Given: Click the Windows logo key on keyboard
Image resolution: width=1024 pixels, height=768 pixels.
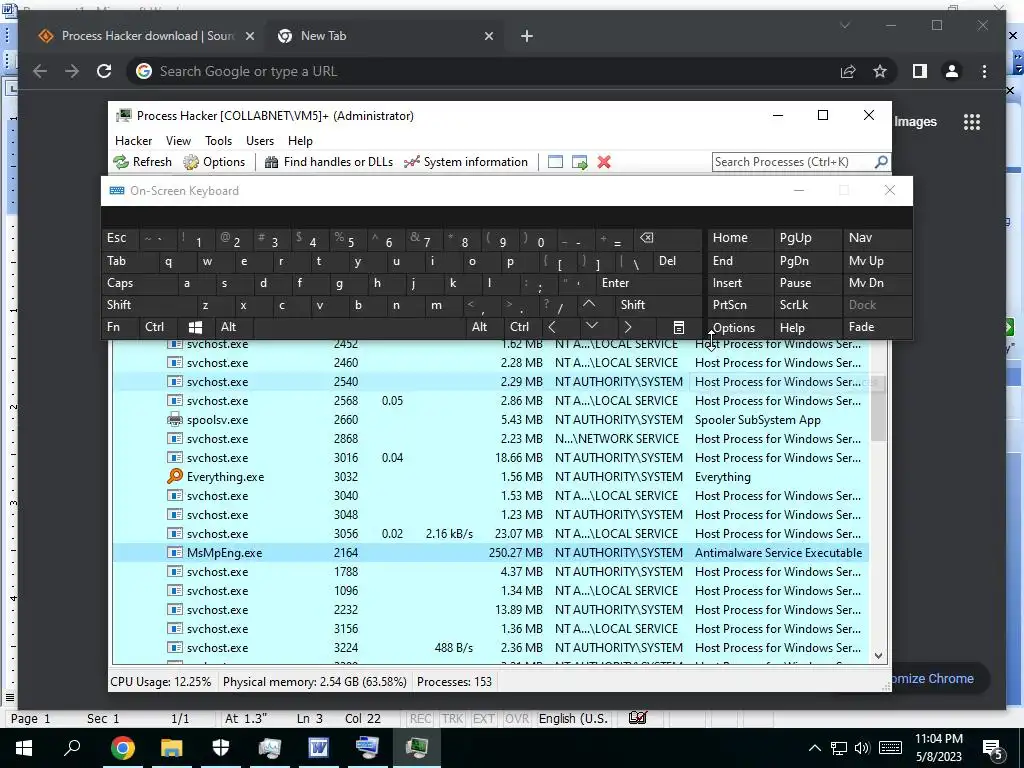Looking at the screenshot, I should click(195, 327).
